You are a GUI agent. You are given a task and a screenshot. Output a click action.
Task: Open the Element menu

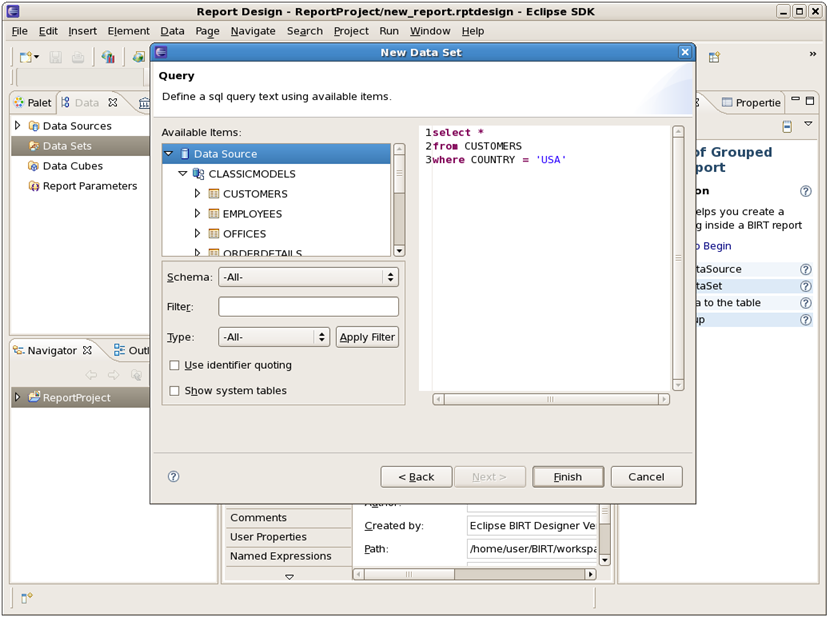tap(129, 31)
